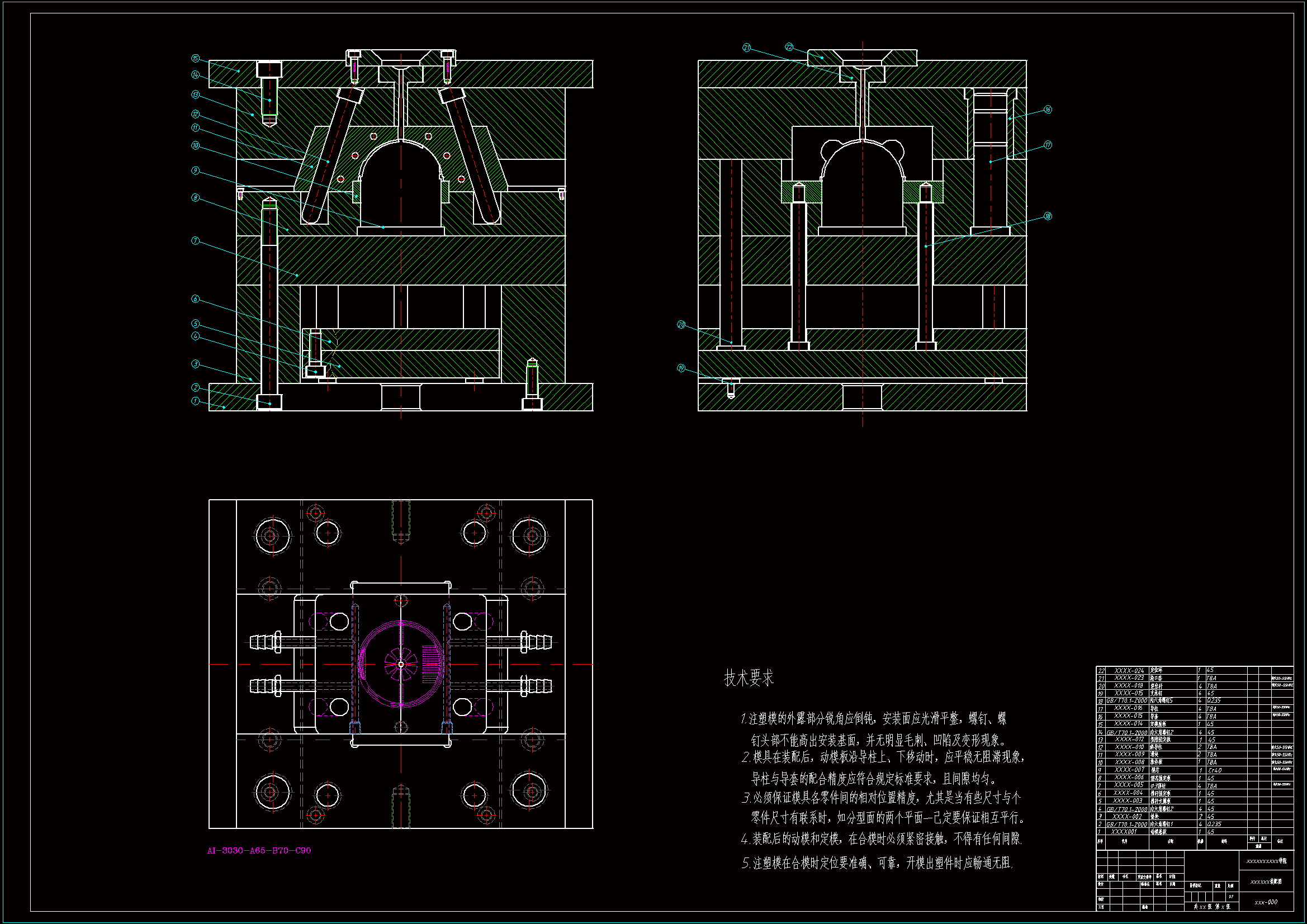1307x924 pixels.
Task: Select balloon 21 callout circle
Action: tap(747, 48)
